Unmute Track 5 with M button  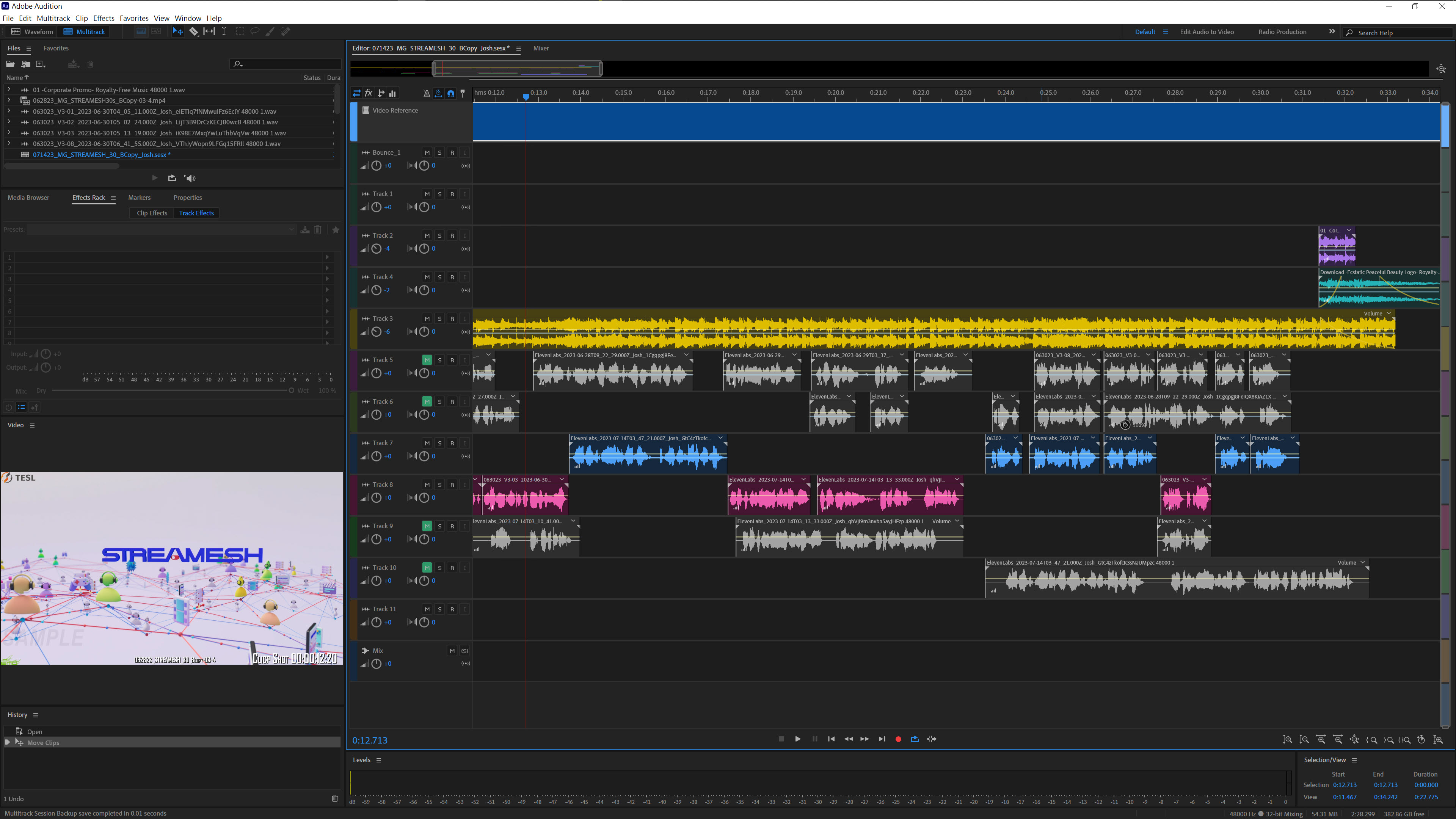[427, 360]
